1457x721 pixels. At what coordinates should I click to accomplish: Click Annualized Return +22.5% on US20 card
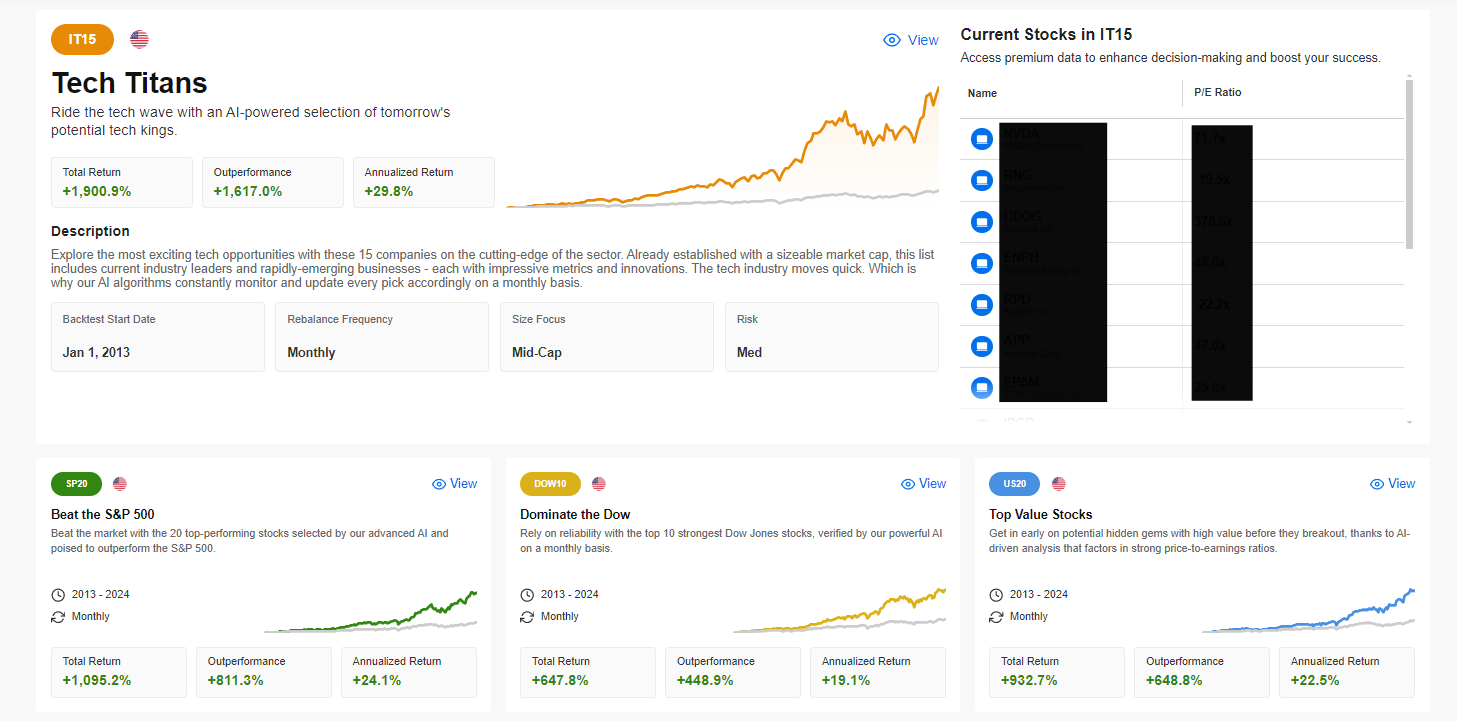[1347, 672]
